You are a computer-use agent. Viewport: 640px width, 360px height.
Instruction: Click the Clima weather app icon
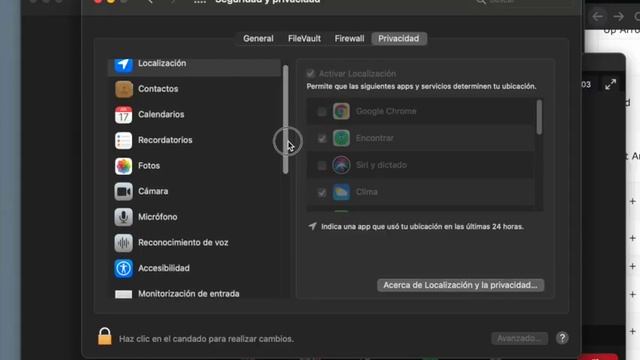pyautogui.click(x=341, y=192)
